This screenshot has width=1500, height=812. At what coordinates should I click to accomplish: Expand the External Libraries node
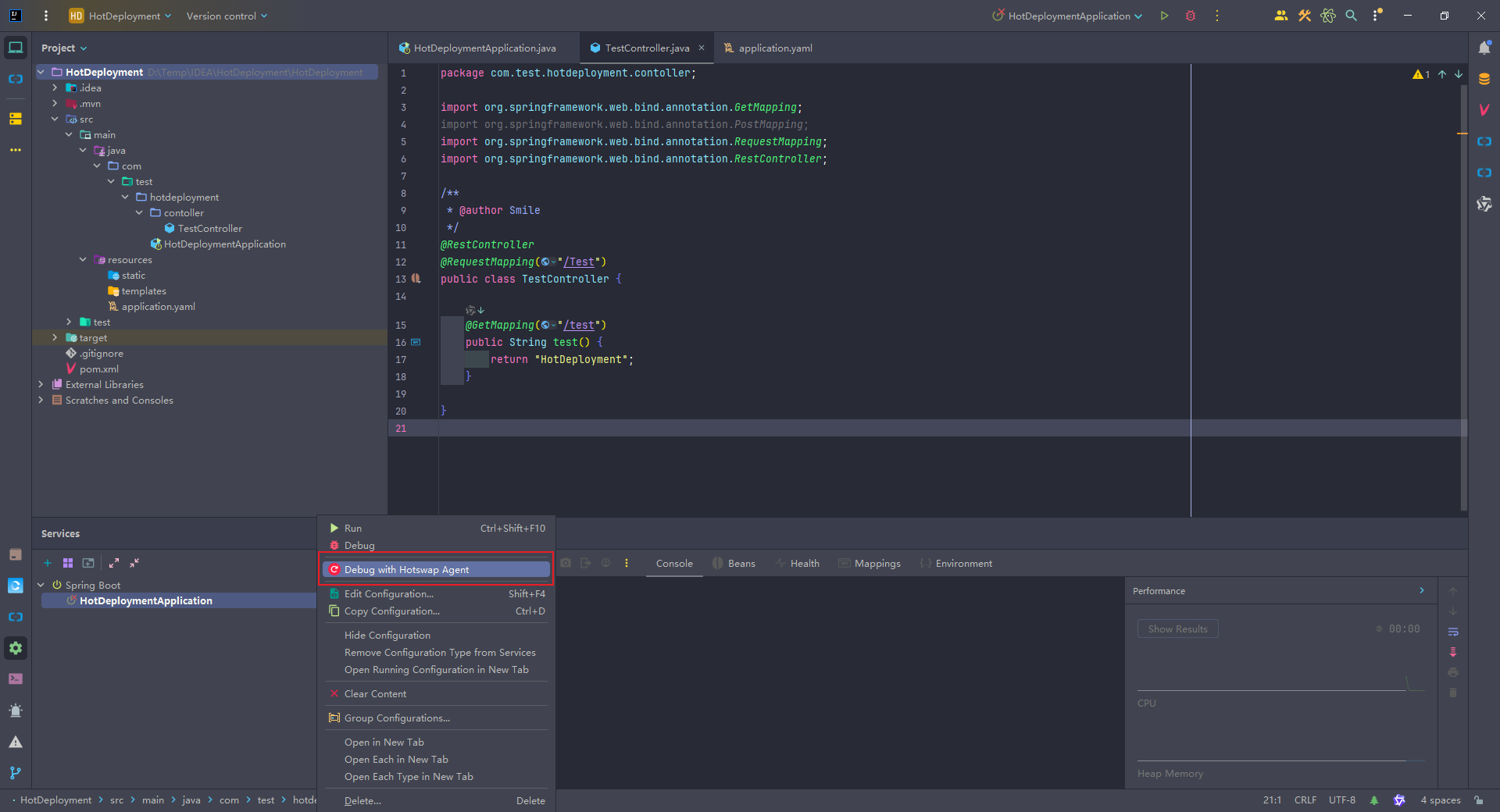(x=41, y=385)
